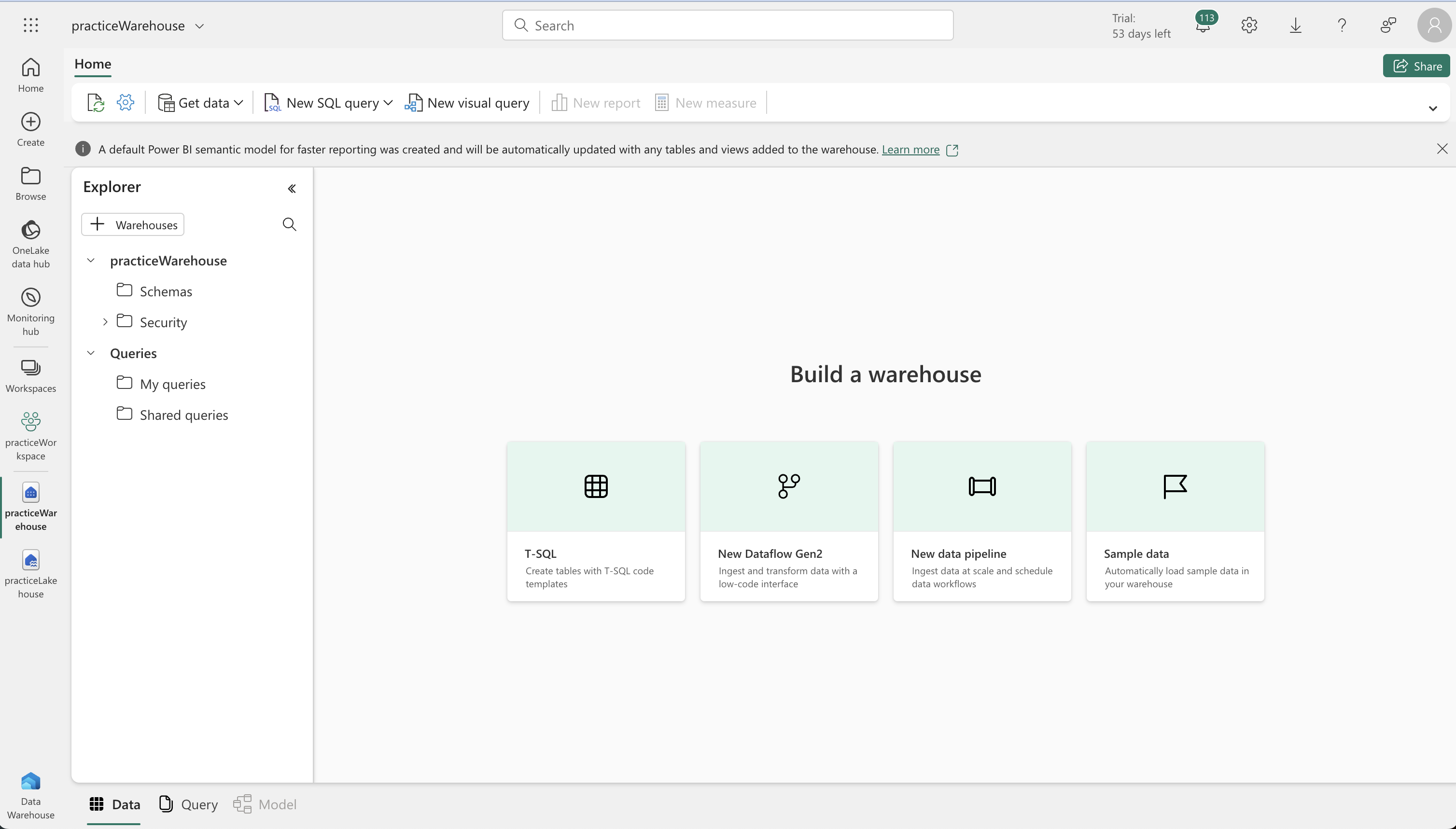Collapse the Queries tree node
This screenshot has height=829, width=1456.
click(91, 353)
